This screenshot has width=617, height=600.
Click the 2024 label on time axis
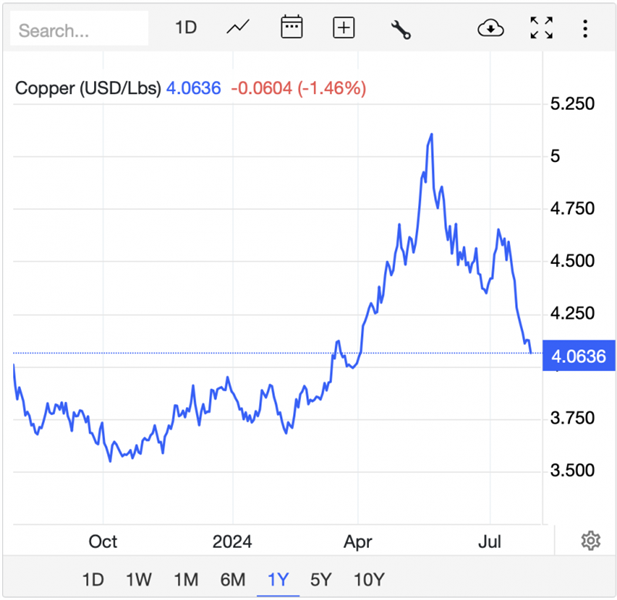click(232, 542)
